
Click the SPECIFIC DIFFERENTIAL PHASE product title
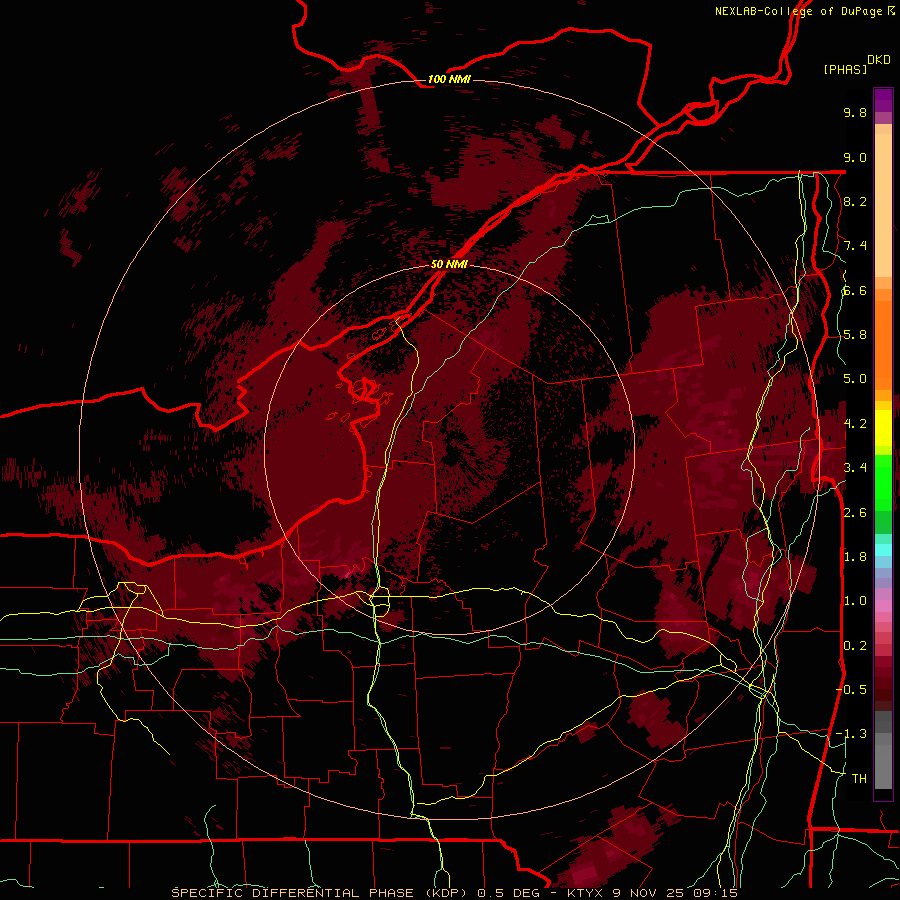[x=292, y=893]
